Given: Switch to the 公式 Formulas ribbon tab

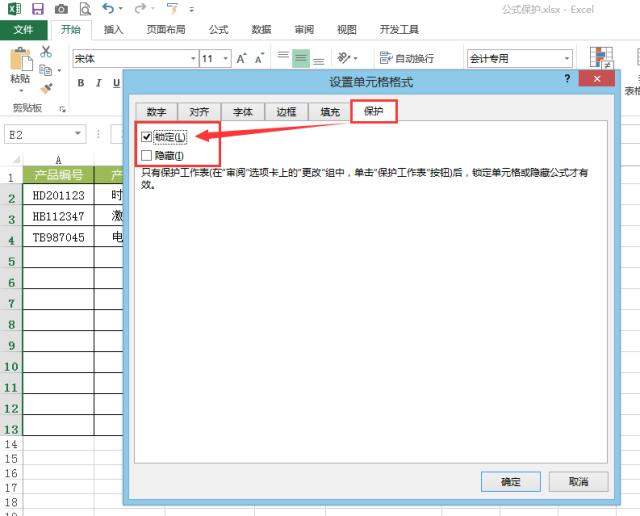Looking at the screenshot, I should coord(218,30).
